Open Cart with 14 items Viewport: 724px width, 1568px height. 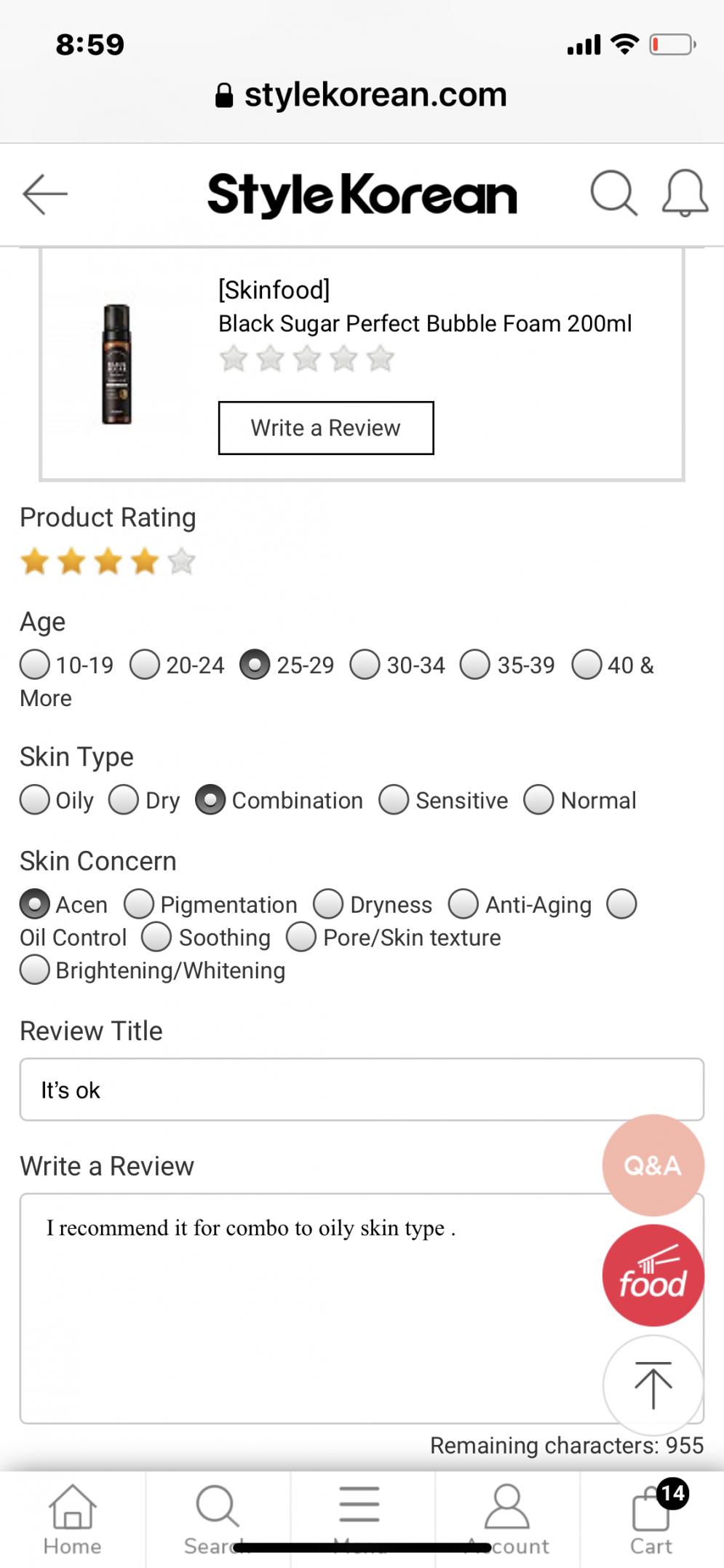651,1518
